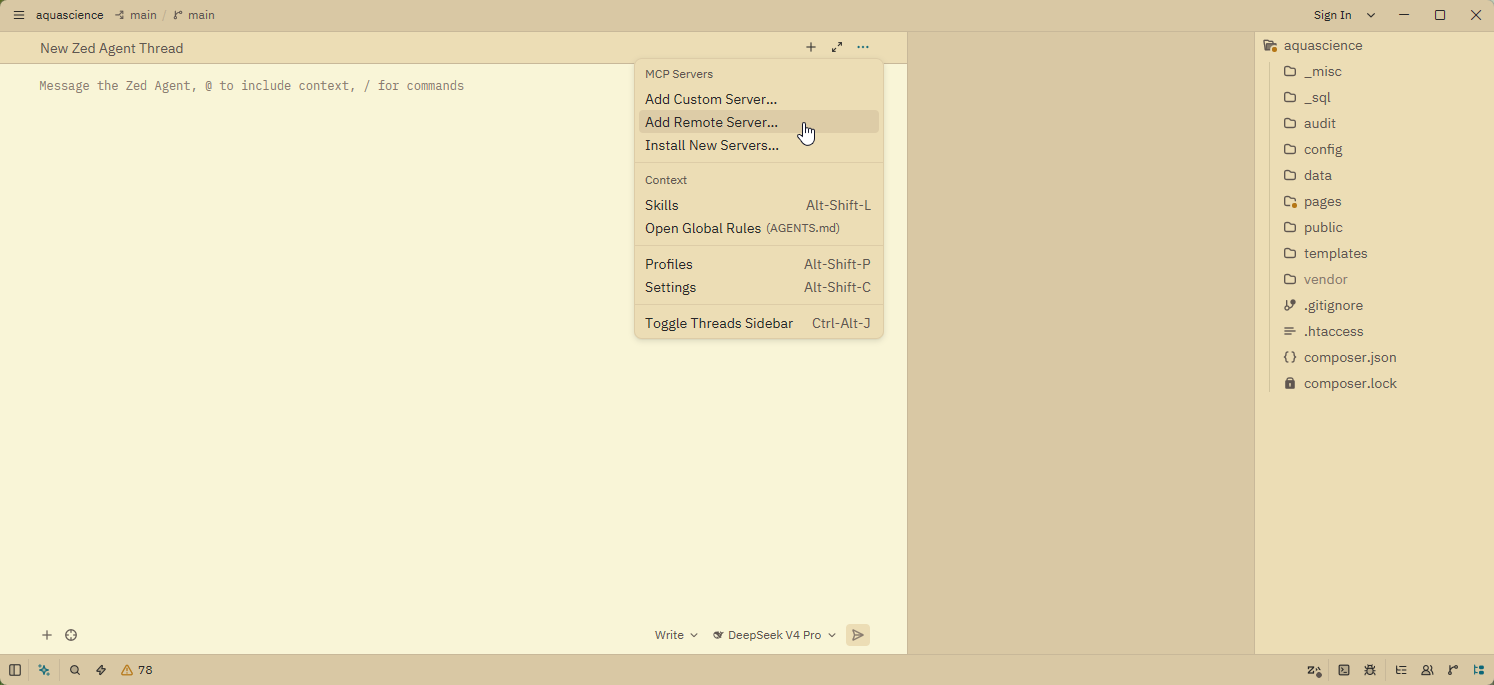Click the lightning bolt icon in status bar
This screenshot has height=685, width=1494.
pos(101,670)
